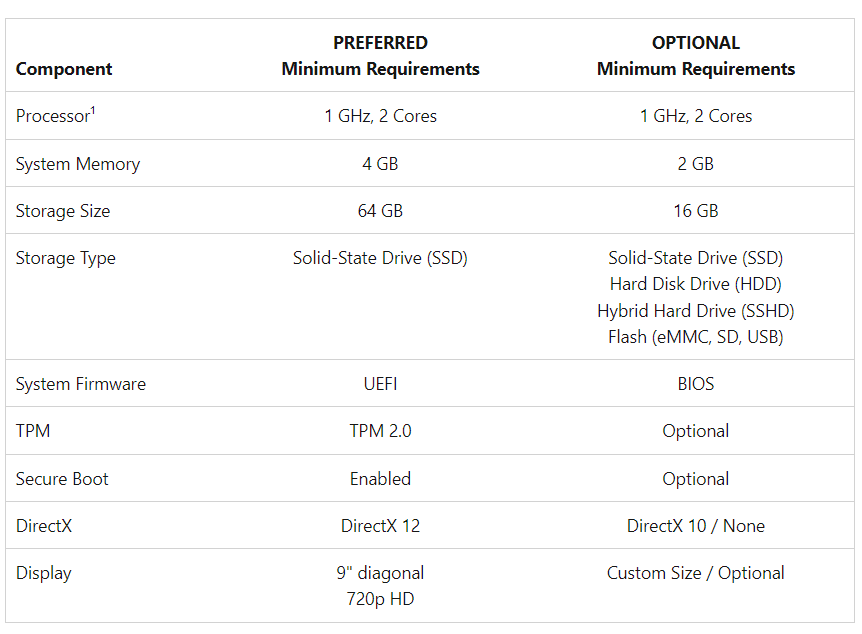
Task: Click the Component column header
Action: (x=64, y=69)
